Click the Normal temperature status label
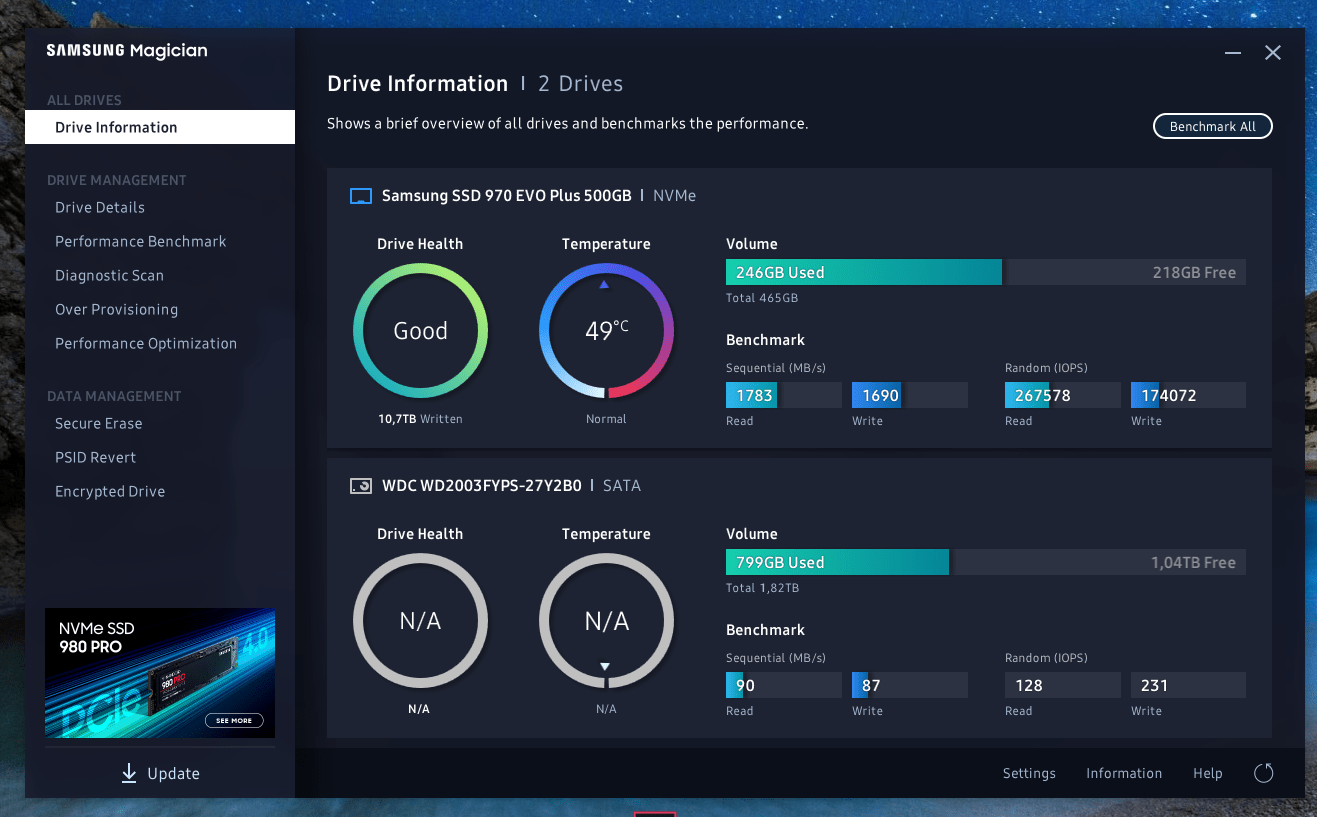Screen dimensions: 1317x817 606,419
